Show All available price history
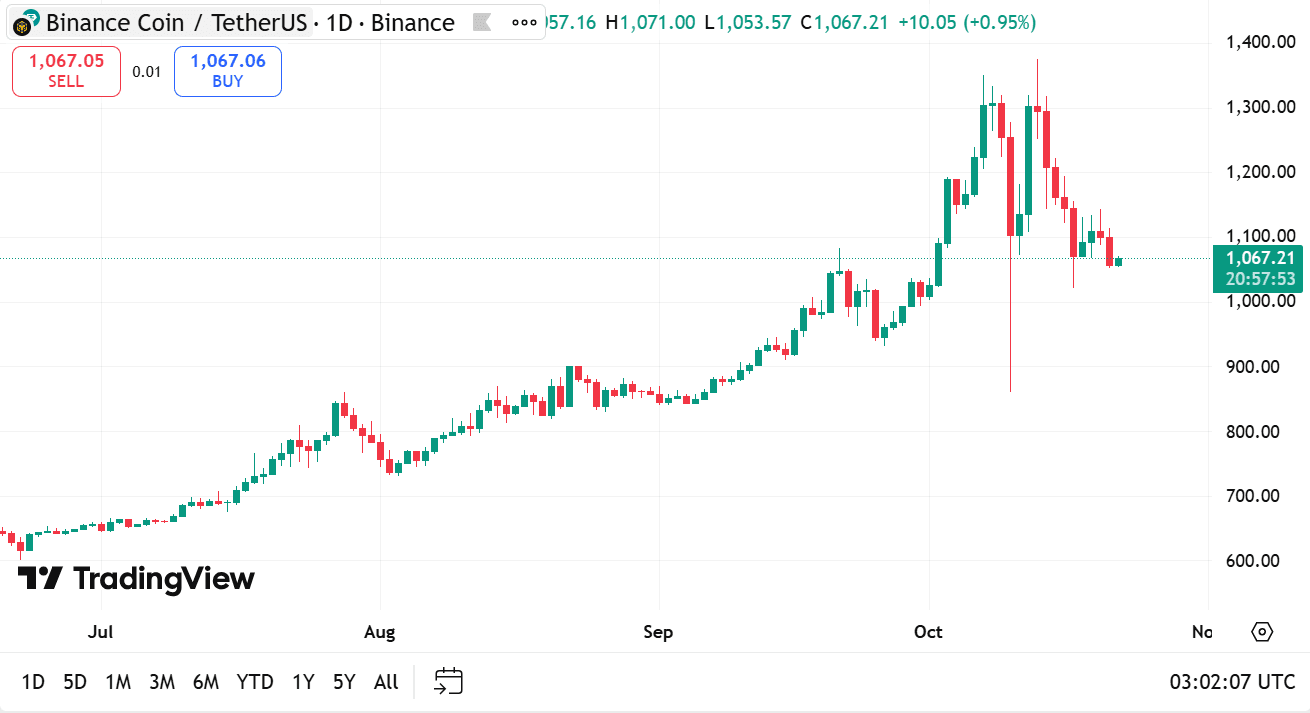Screen dimensions: 1310x713 pos(386,682)
